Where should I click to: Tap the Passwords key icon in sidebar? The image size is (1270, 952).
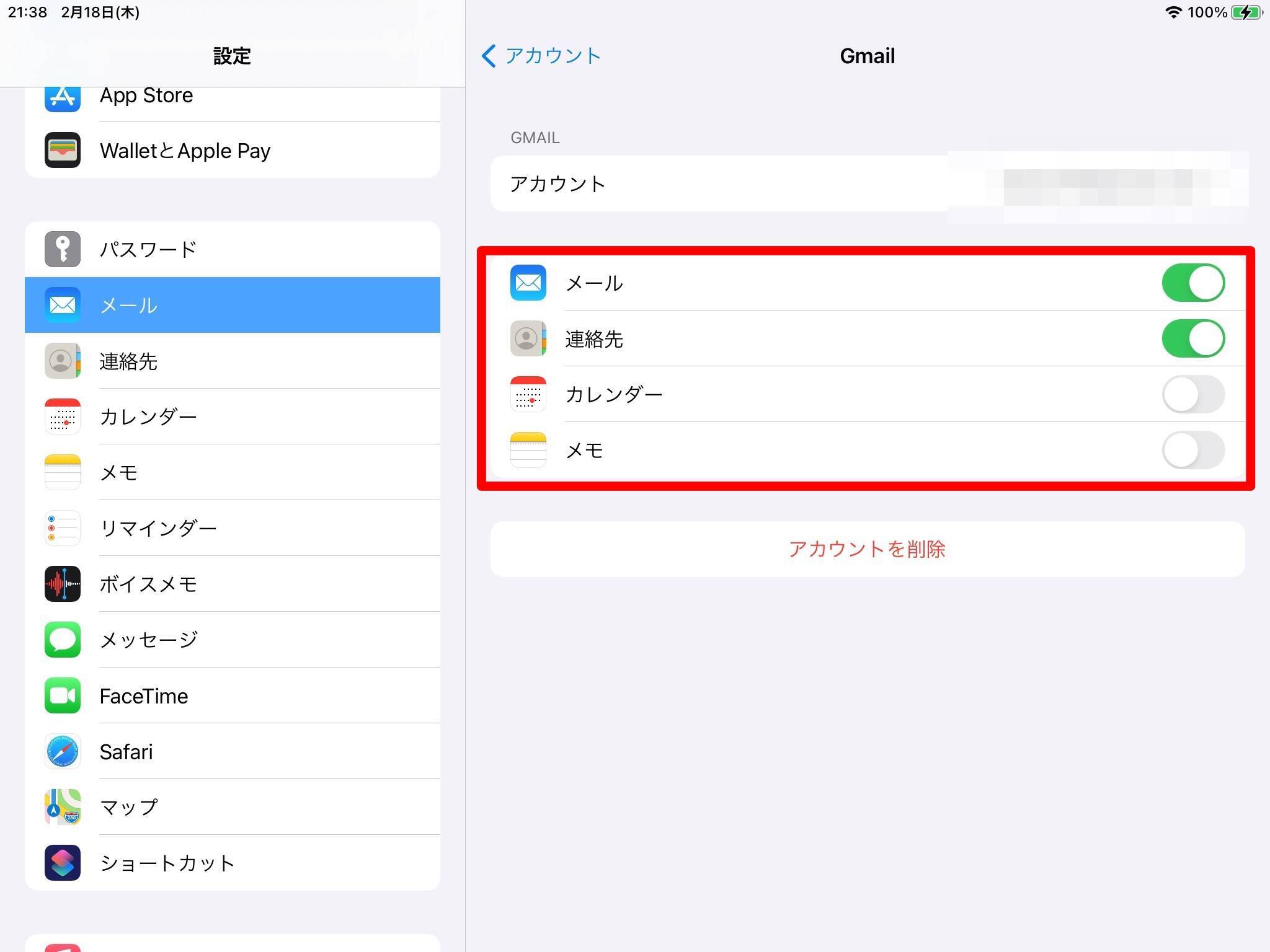[62, 249]
